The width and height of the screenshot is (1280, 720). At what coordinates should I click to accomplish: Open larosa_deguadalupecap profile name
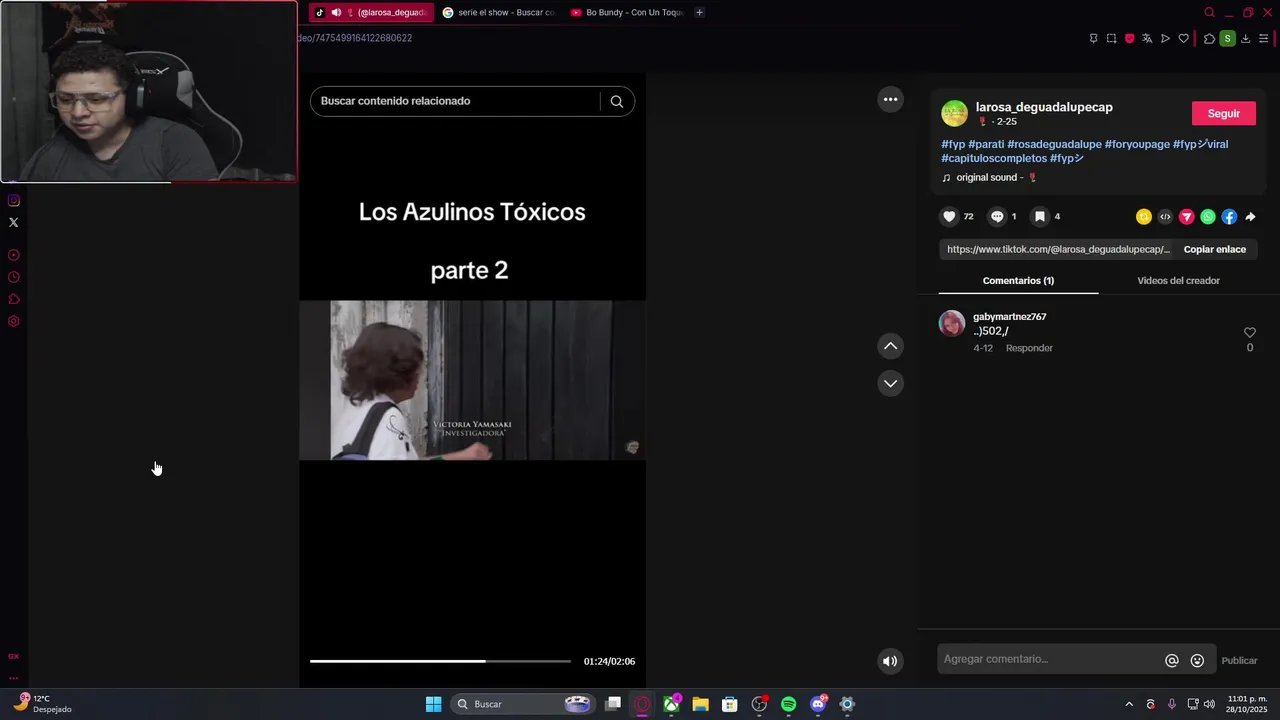click(x=1044, y=107)
